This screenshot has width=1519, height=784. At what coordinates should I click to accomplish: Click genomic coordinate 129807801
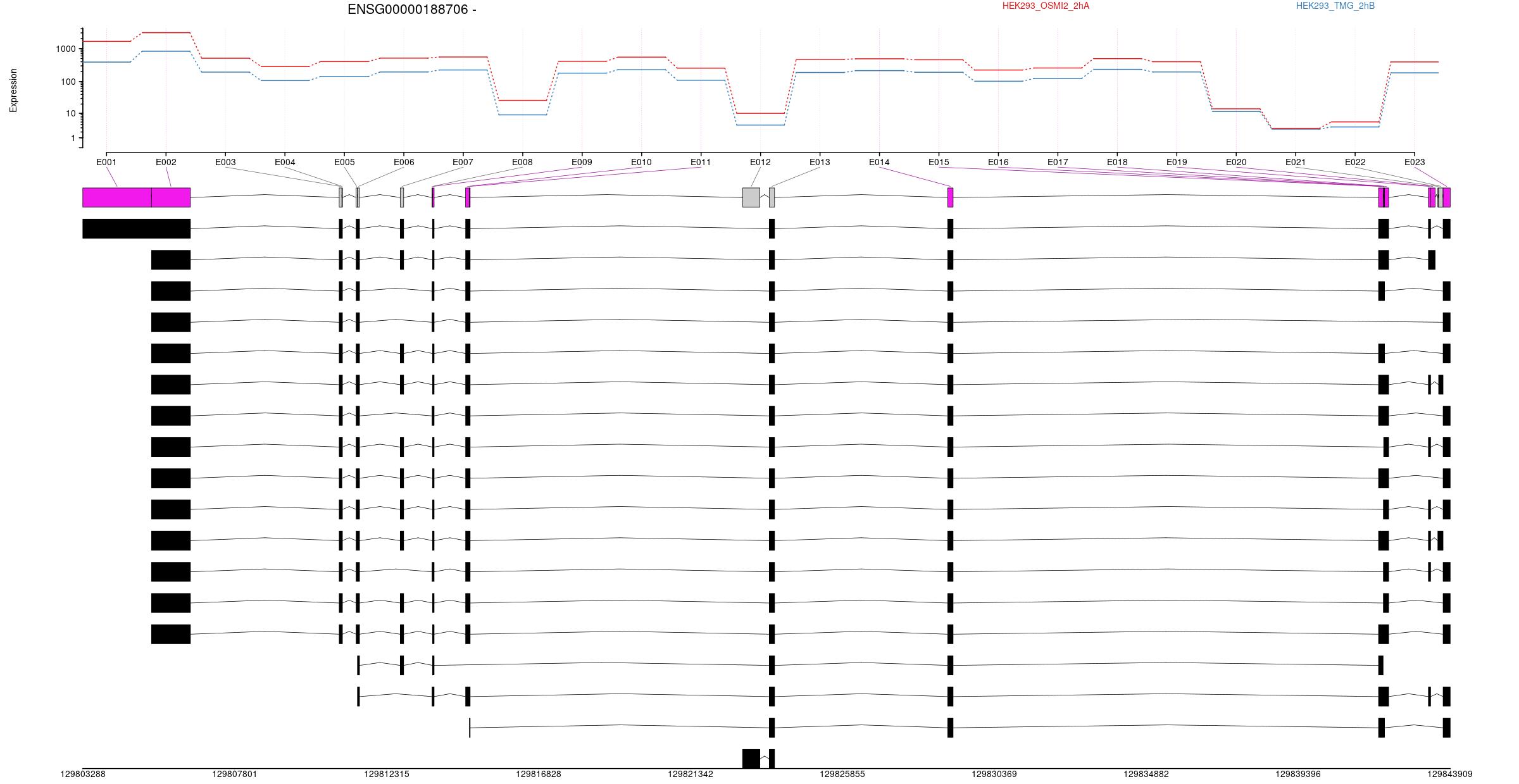(x=235, y=774)
